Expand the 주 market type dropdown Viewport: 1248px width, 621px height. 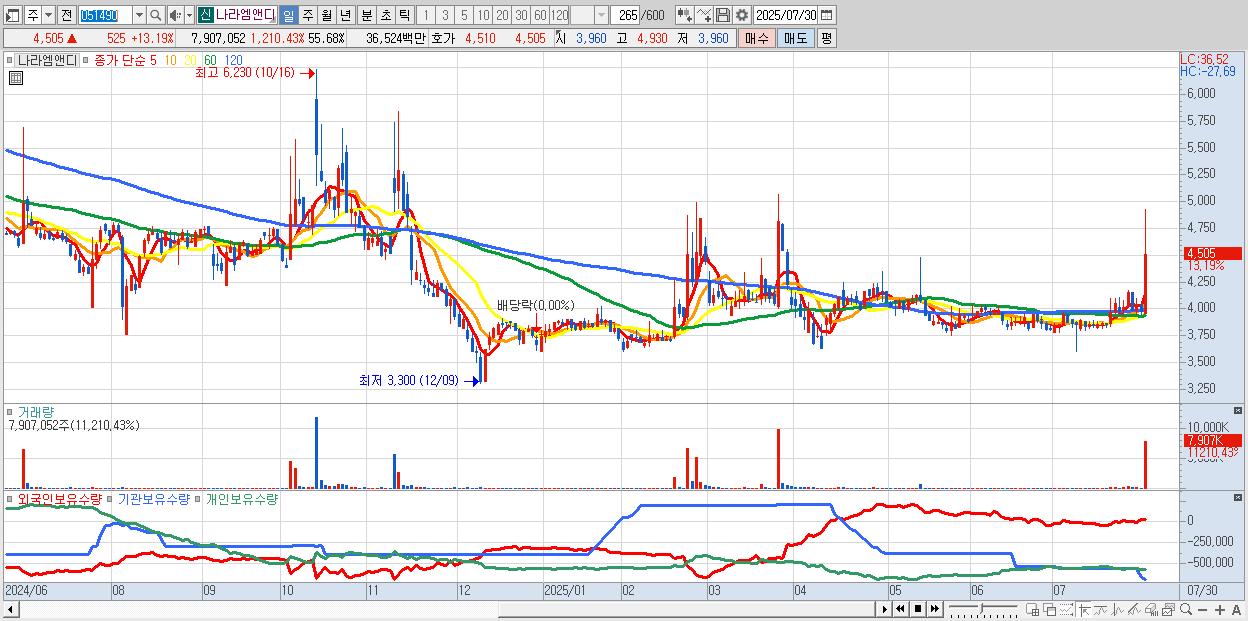click(48, 16)
